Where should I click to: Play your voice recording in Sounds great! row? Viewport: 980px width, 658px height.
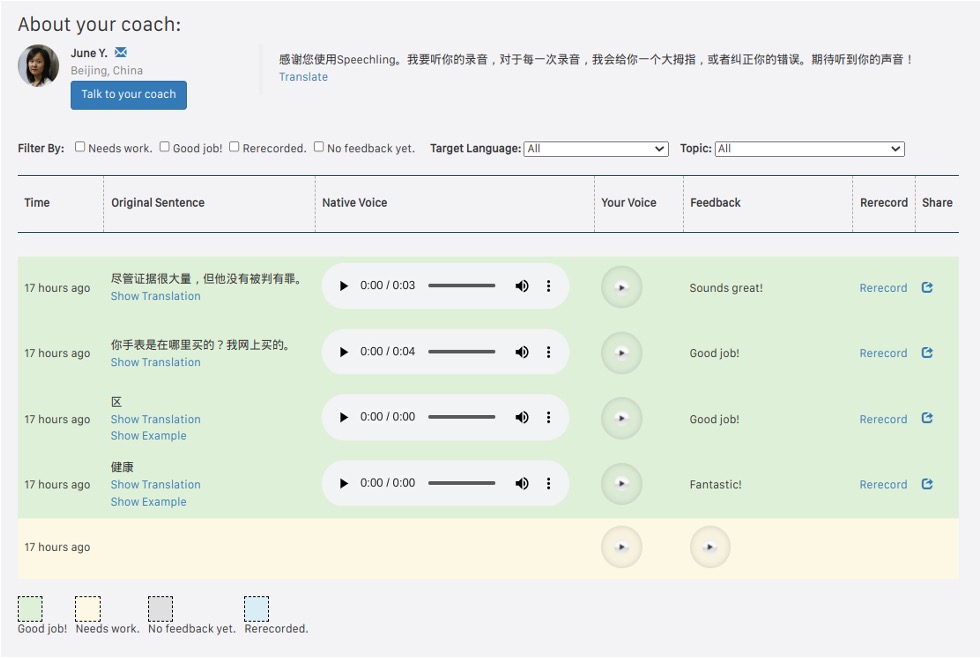(621, 287)
